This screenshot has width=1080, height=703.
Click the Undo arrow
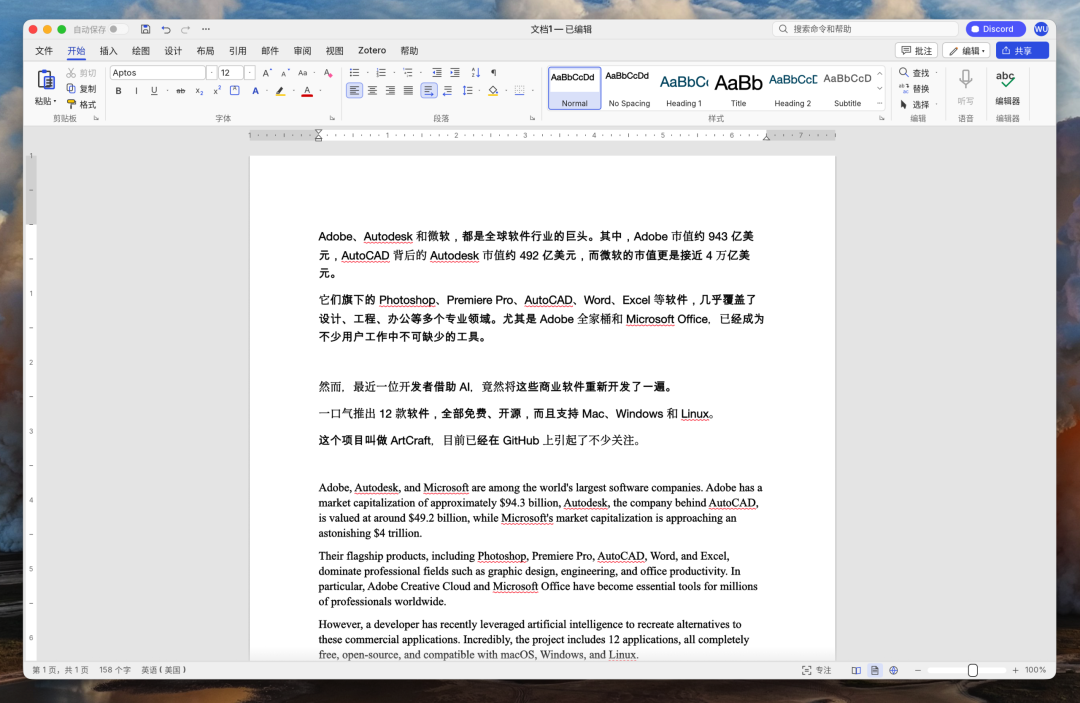pos(165,29)
